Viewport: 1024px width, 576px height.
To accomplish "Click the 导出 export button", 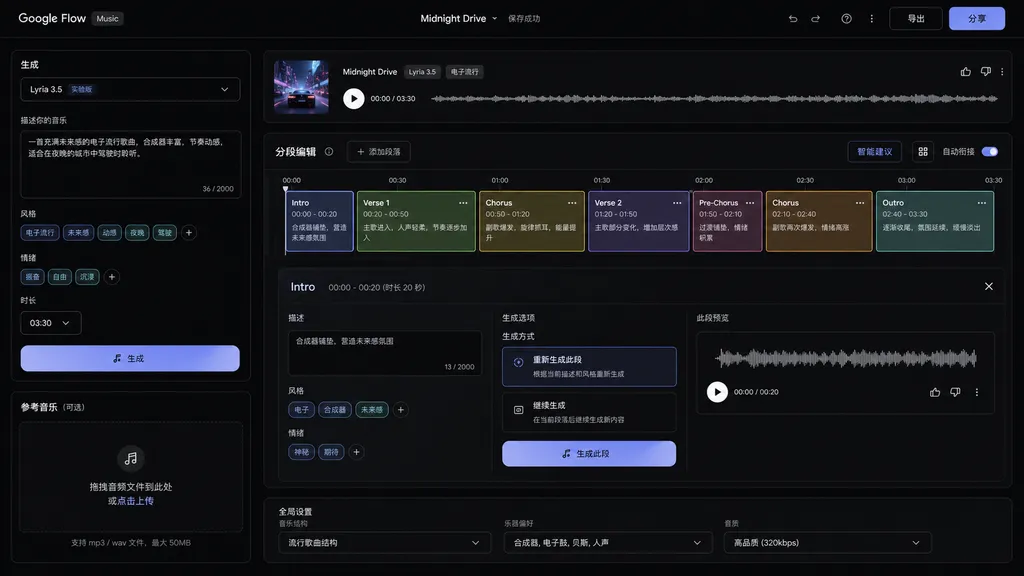I will [916, 18].
